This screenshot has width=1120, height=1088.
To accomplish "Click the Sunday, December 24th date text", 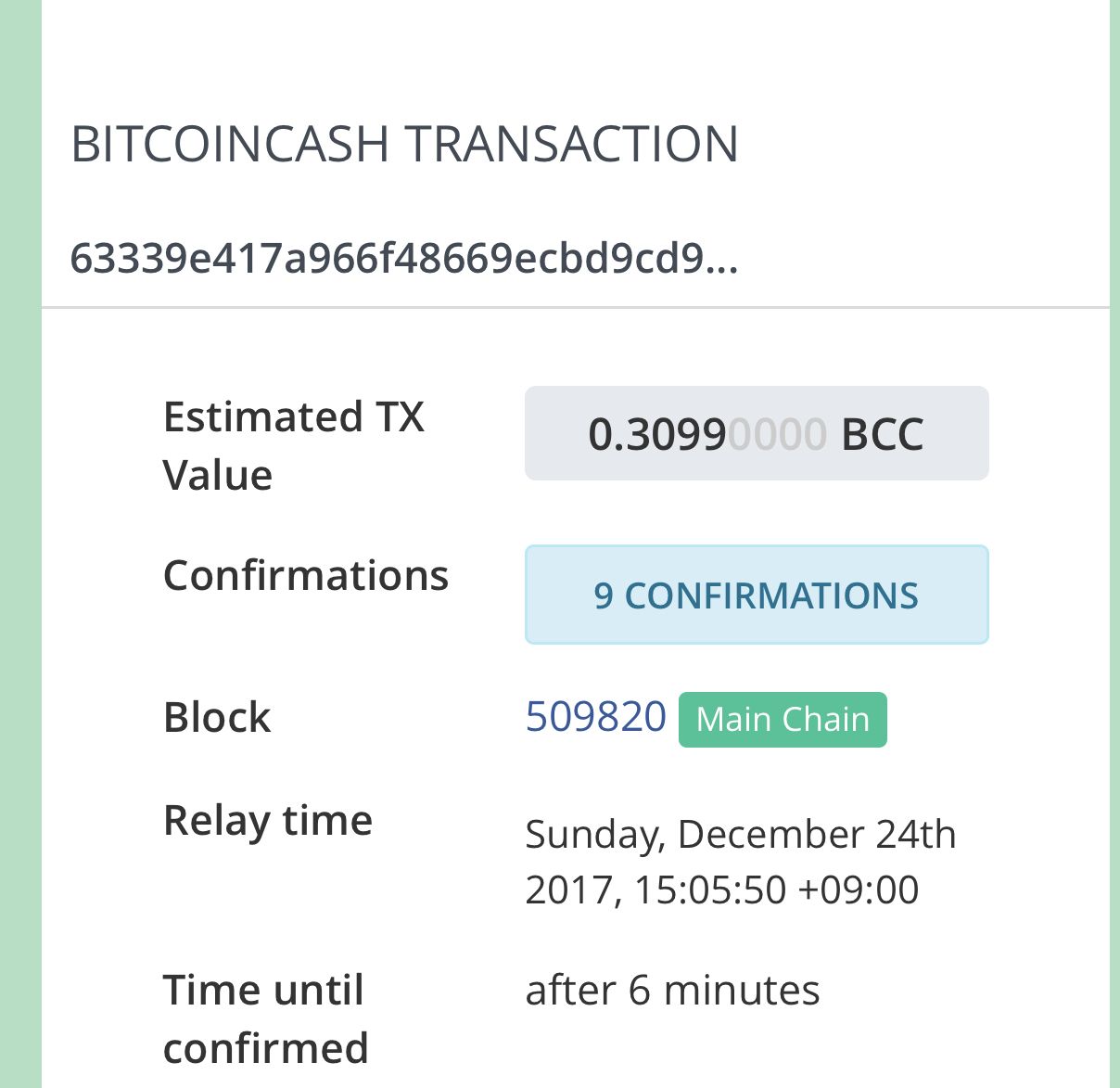I will (740, 834).
